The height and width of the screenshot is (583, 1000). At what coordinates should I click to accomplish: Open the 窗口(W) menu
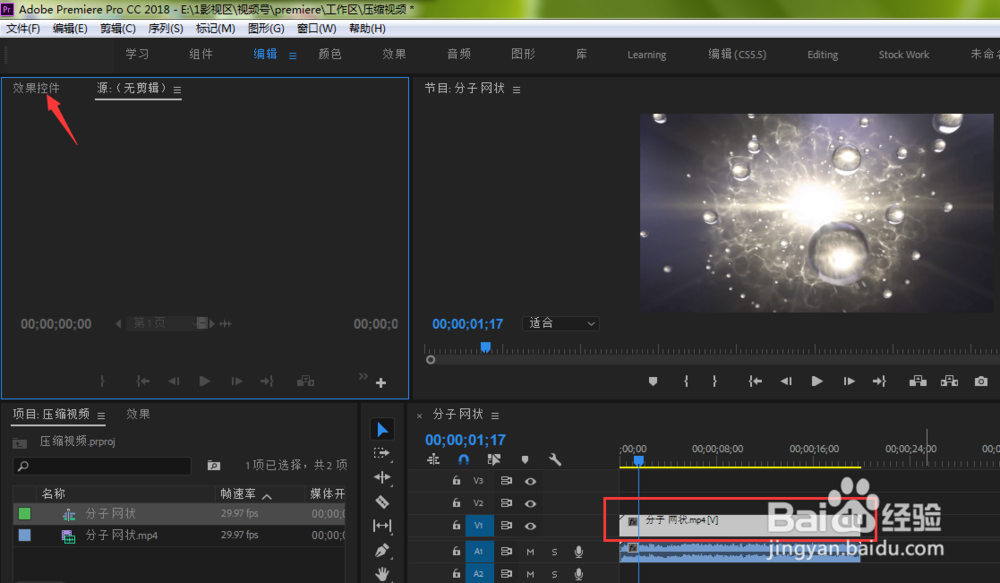pos(316,28)
